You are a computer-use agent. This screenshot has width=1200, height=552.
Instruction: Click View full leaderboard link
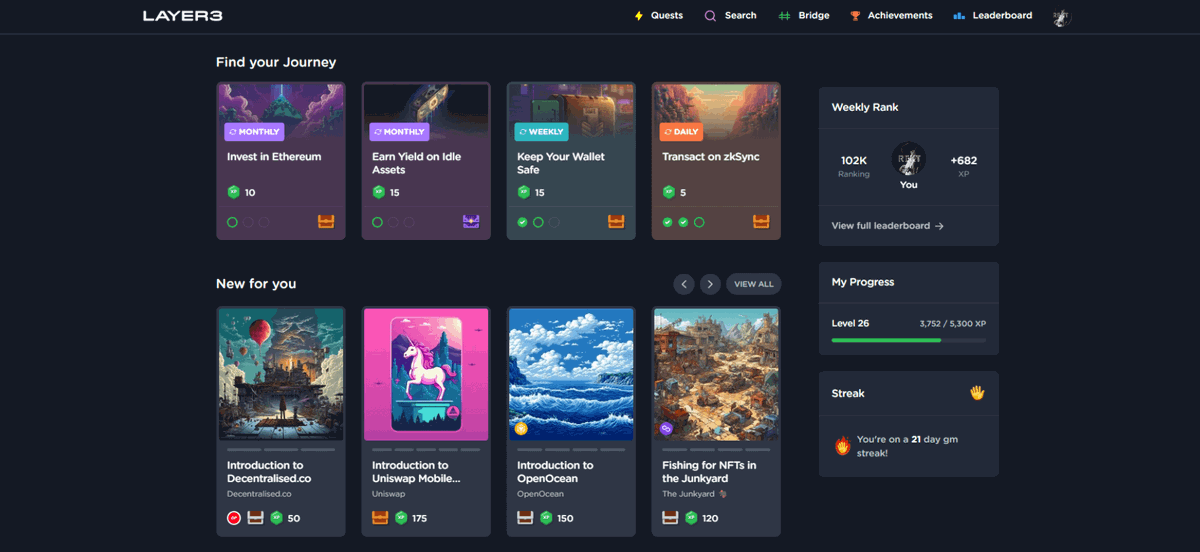point(888,226)
